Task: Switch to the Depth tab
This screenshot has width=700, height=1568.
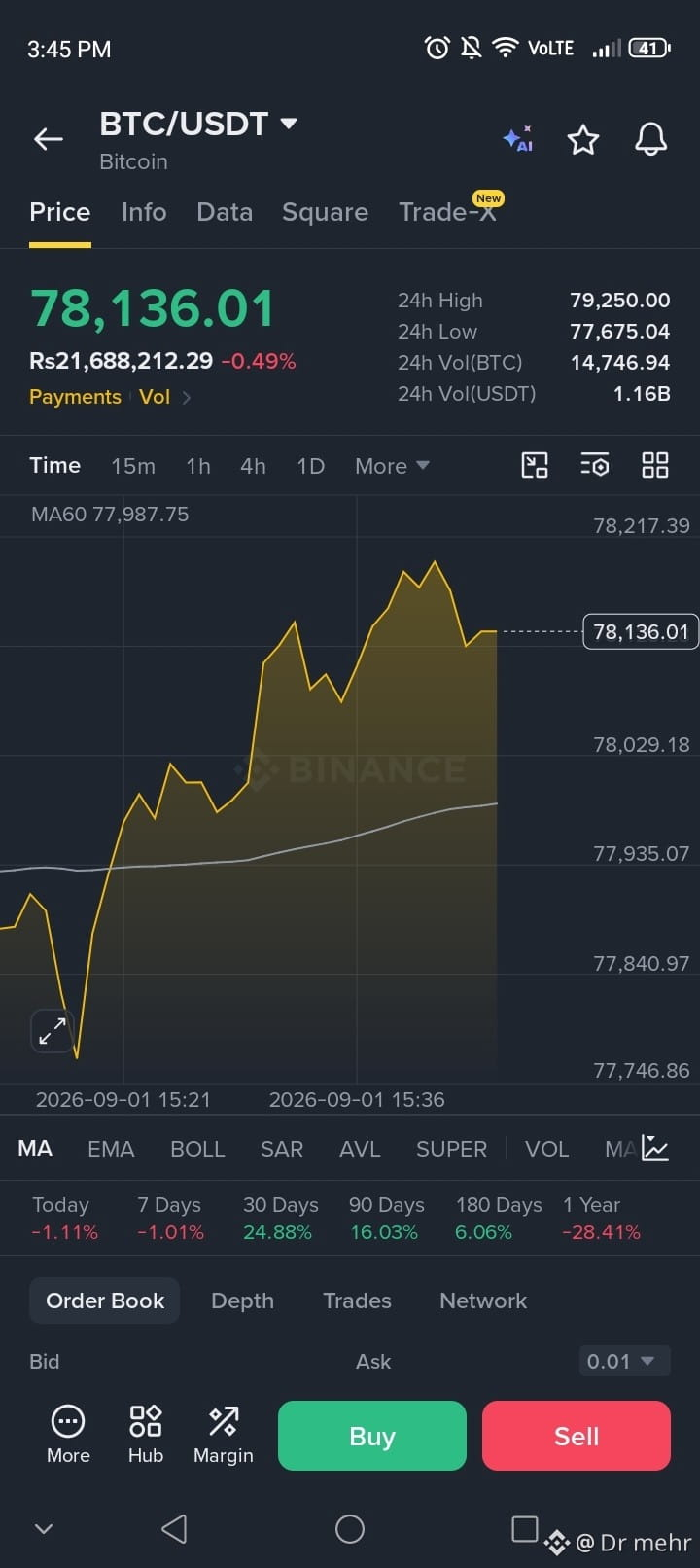Action: point(242,1301)
